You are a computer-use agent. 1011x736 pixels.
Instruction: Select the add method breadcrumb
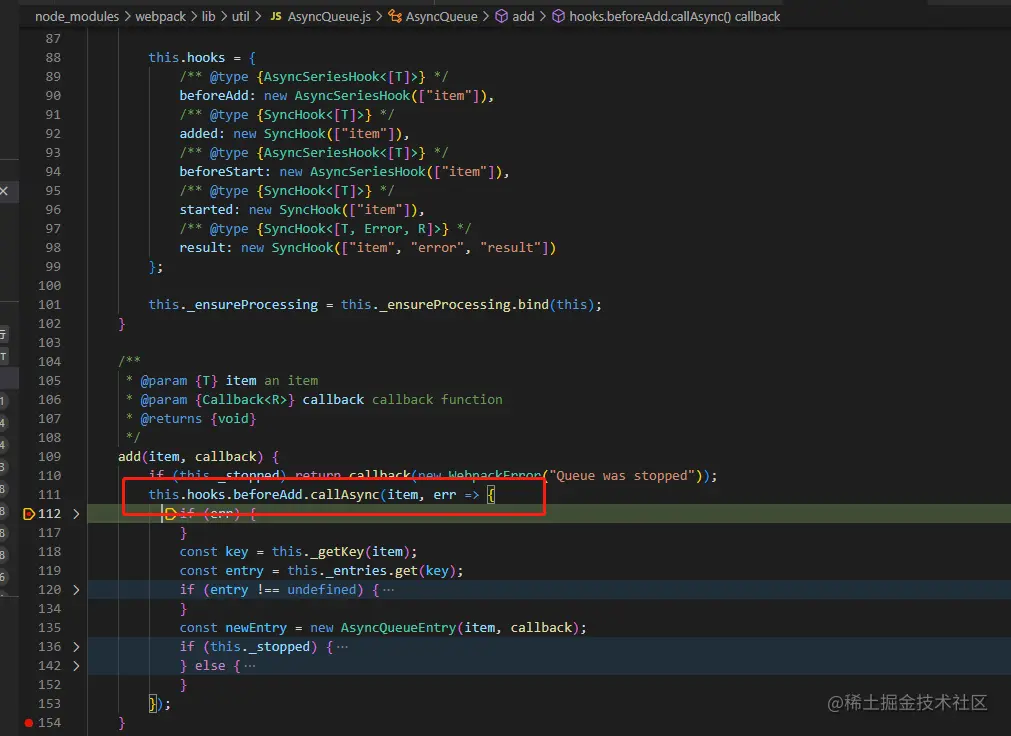point(523,16)
